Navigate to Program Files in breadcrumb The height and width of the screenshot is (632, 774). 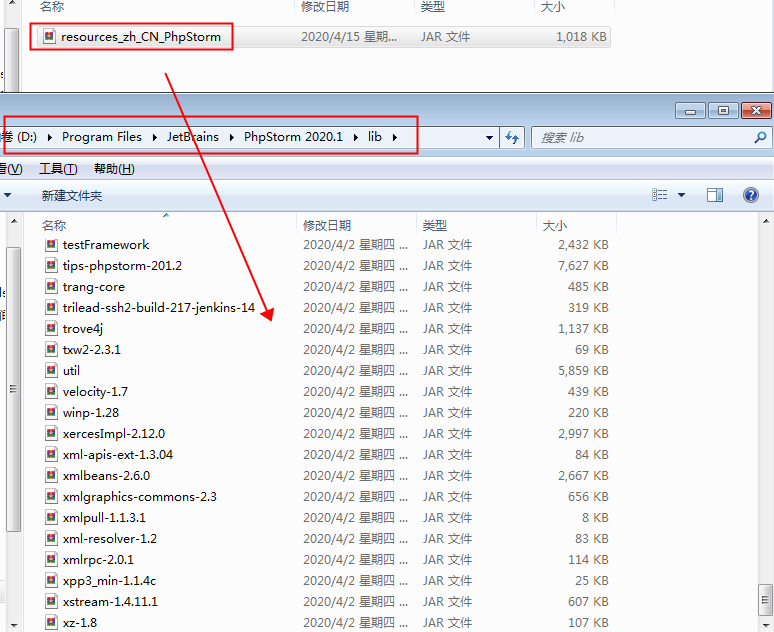[x=101, y=137]
